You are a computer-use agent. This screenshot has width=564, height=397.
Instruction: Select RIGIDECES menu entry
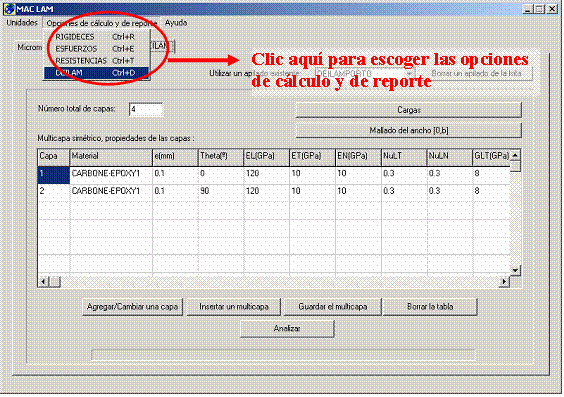[96, 37]
